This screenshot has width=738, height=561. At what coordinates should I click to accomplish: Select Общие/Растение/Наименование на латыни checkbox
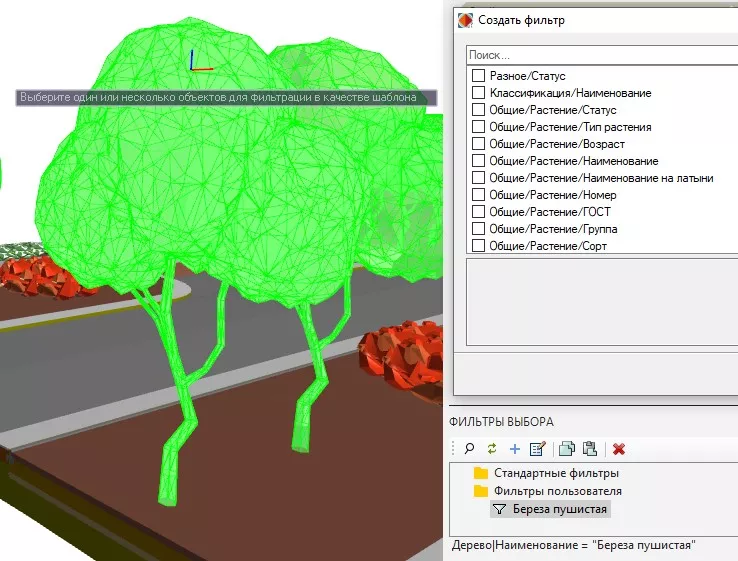479,178
